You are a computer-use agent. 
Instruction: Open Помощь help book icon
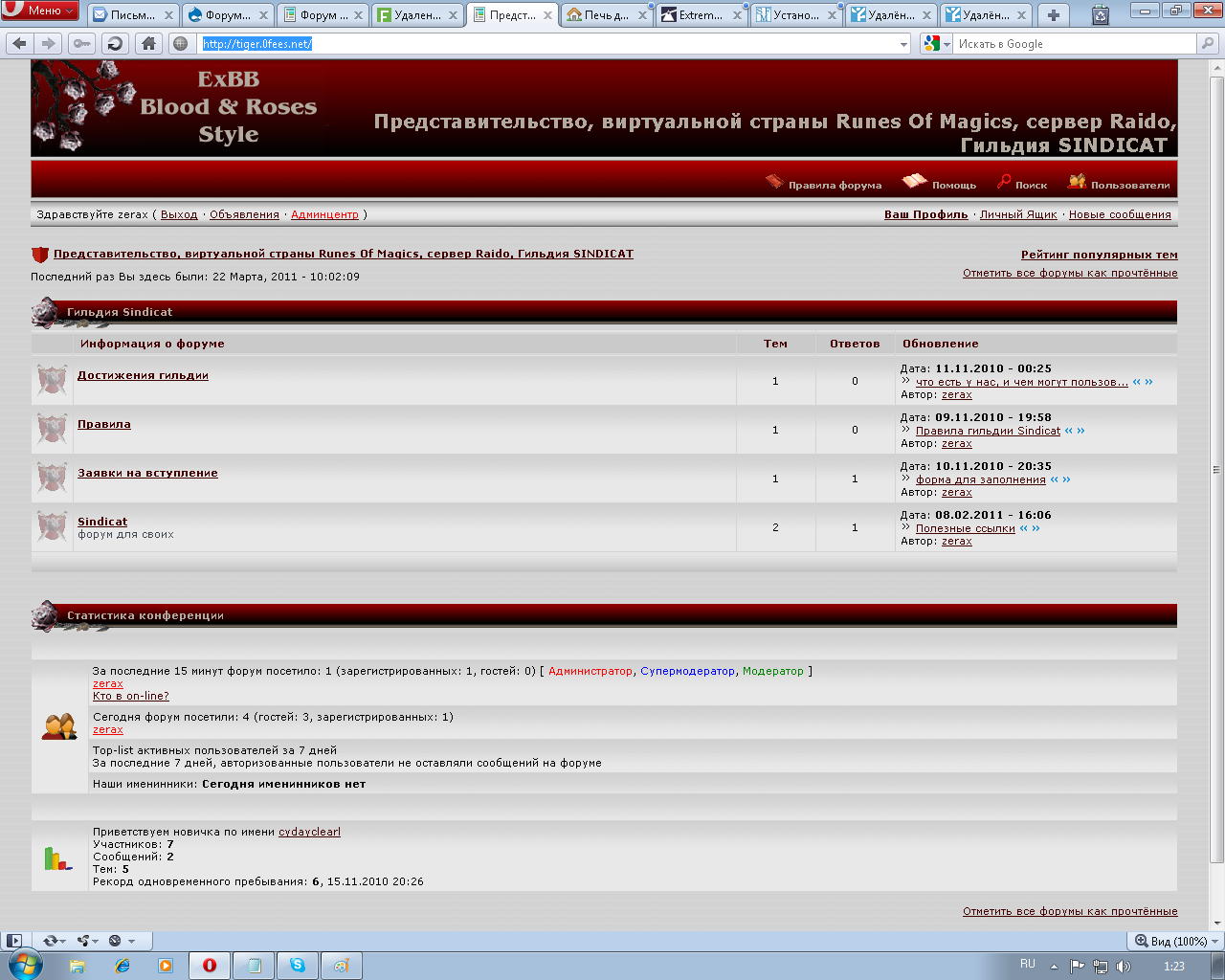(939, 183)
